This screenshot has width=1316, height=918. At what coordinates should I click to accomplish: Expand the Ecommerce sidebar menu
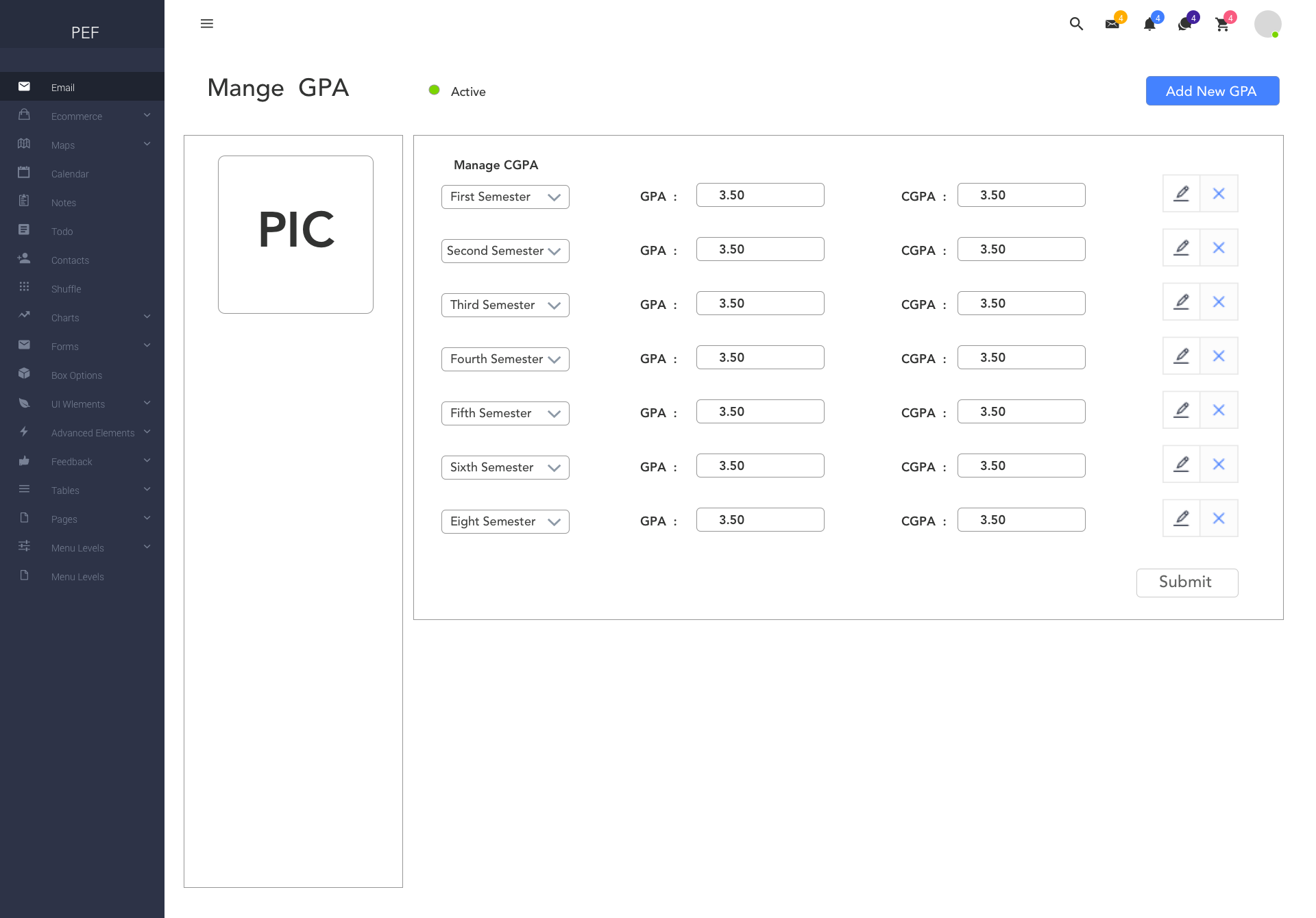[x=82, y=116]
